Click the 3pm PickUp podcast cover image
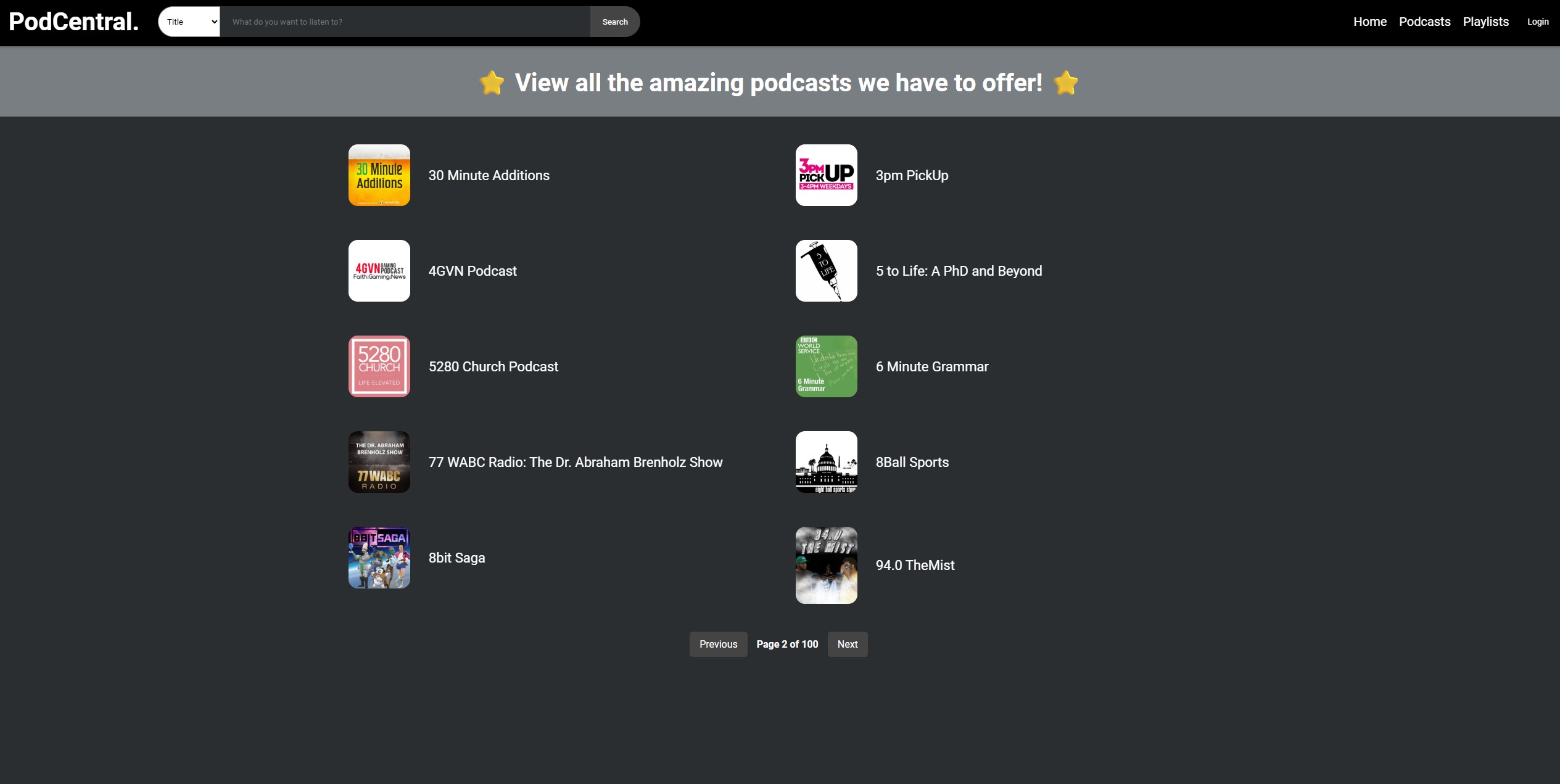 click(x=826, y=175)
